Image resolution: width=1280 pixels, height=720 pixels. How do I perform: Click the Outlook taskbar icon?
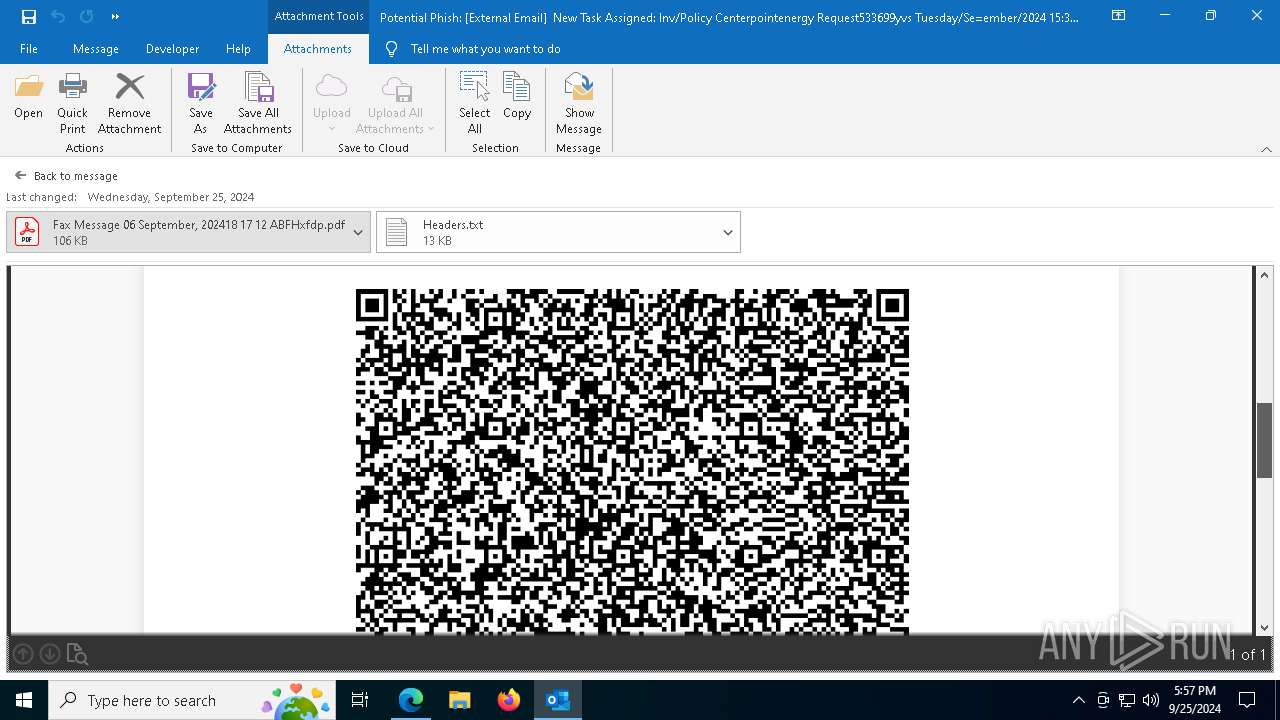(557, 700)
